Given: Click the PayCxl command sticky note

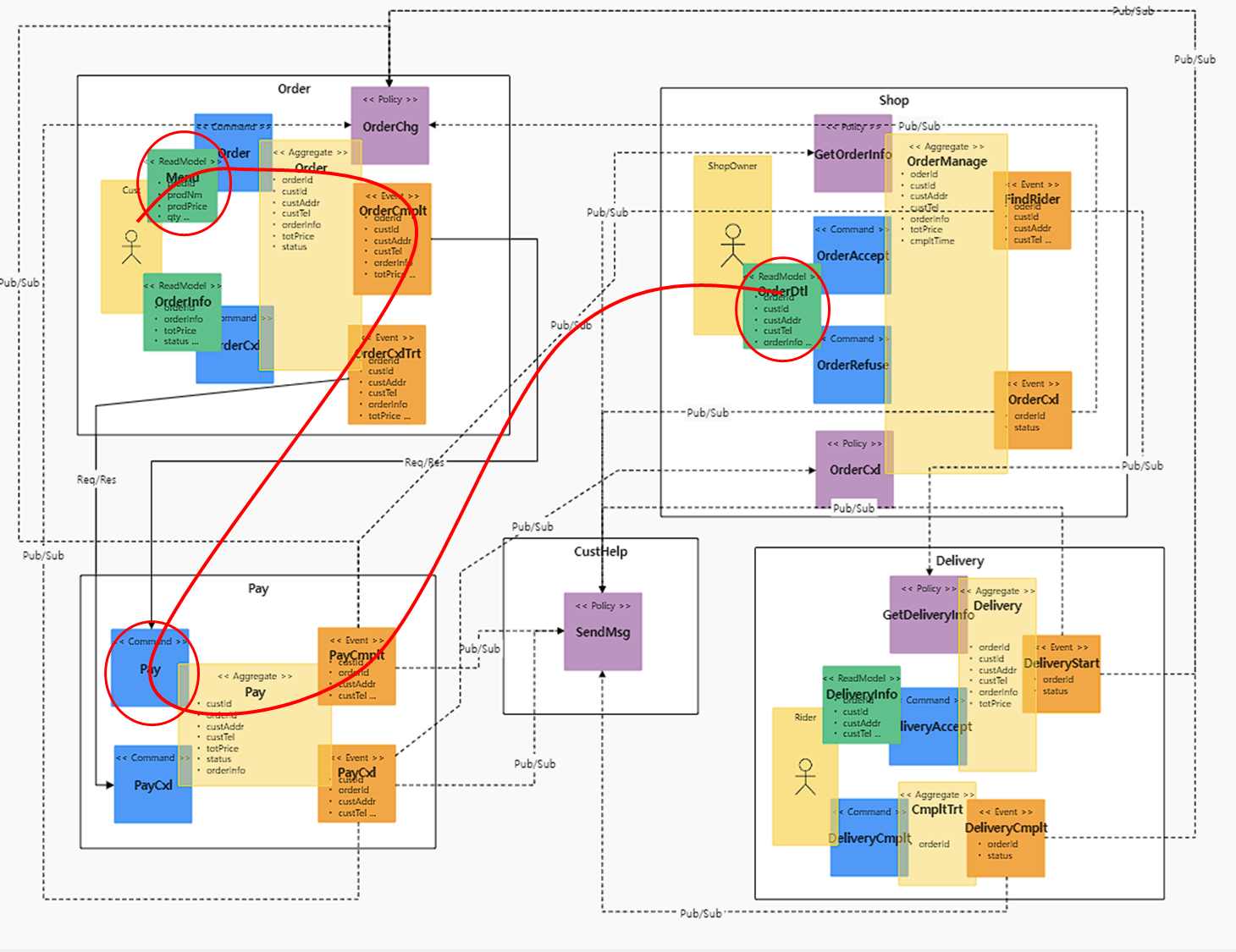Looking at the screenshot, I should tap(153, 784).
